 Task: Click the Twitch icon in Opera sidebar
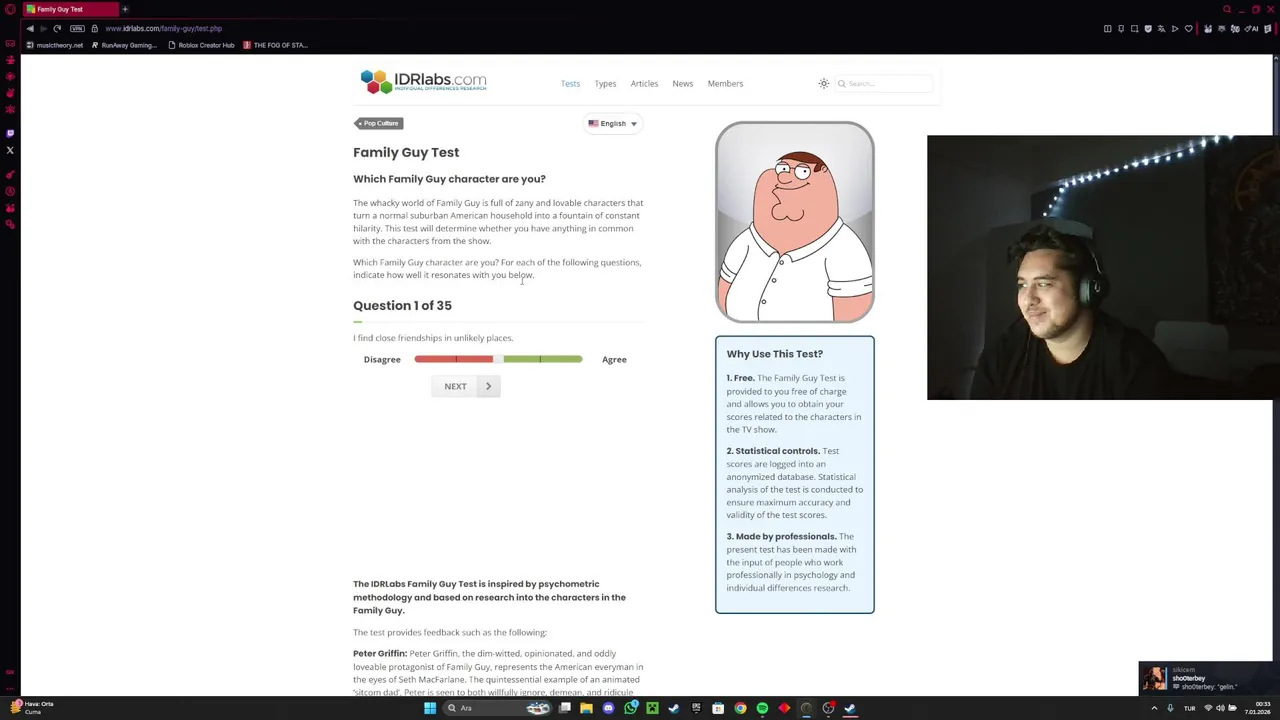(x=10, y=133)
